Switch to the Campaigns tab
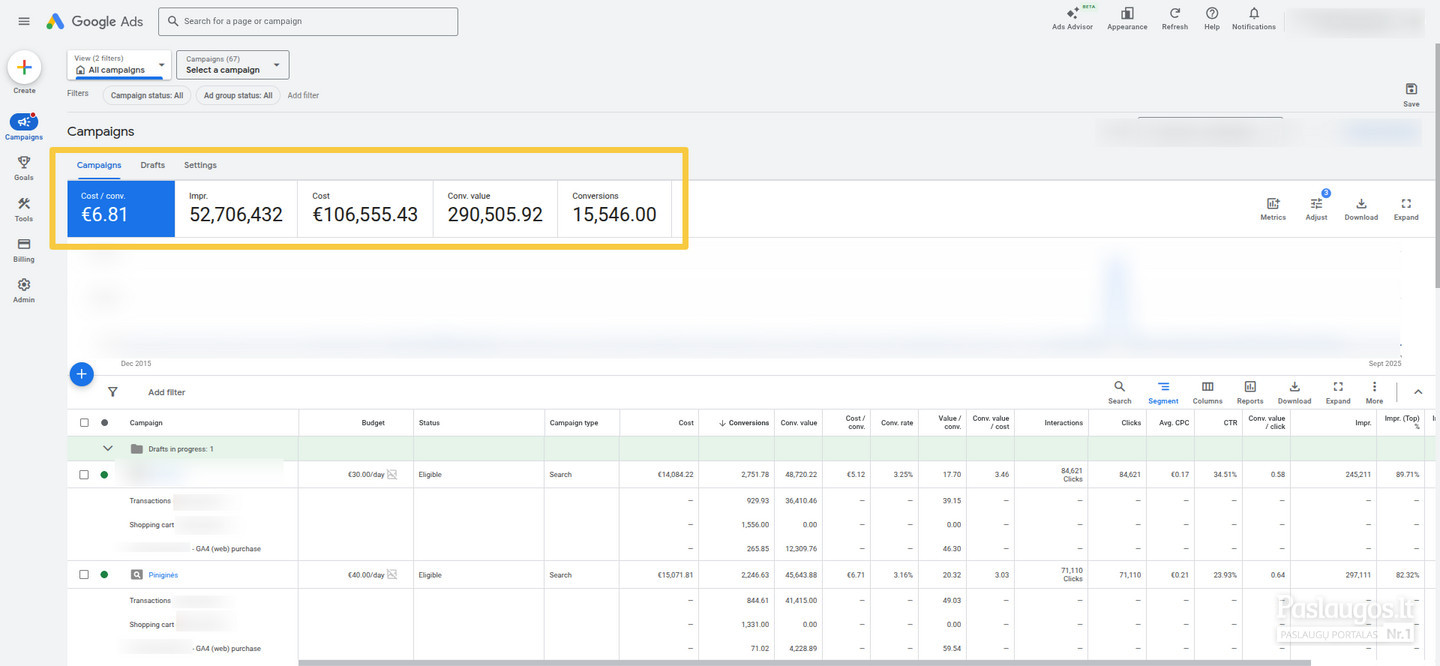Image resolution: width=1440 pixels, height=666 pixels. 99,165
